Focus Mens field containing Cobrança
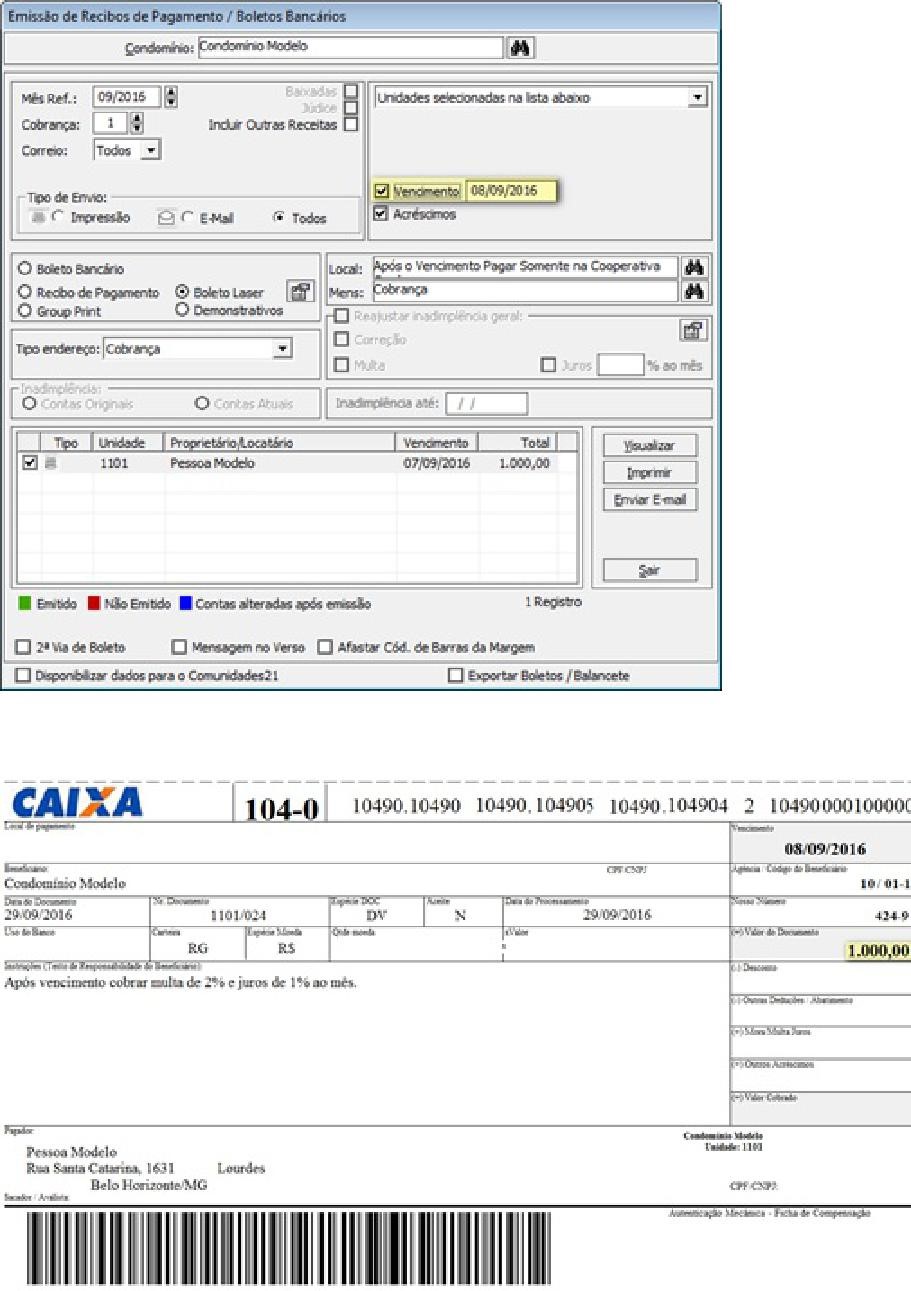 point(524,290)
